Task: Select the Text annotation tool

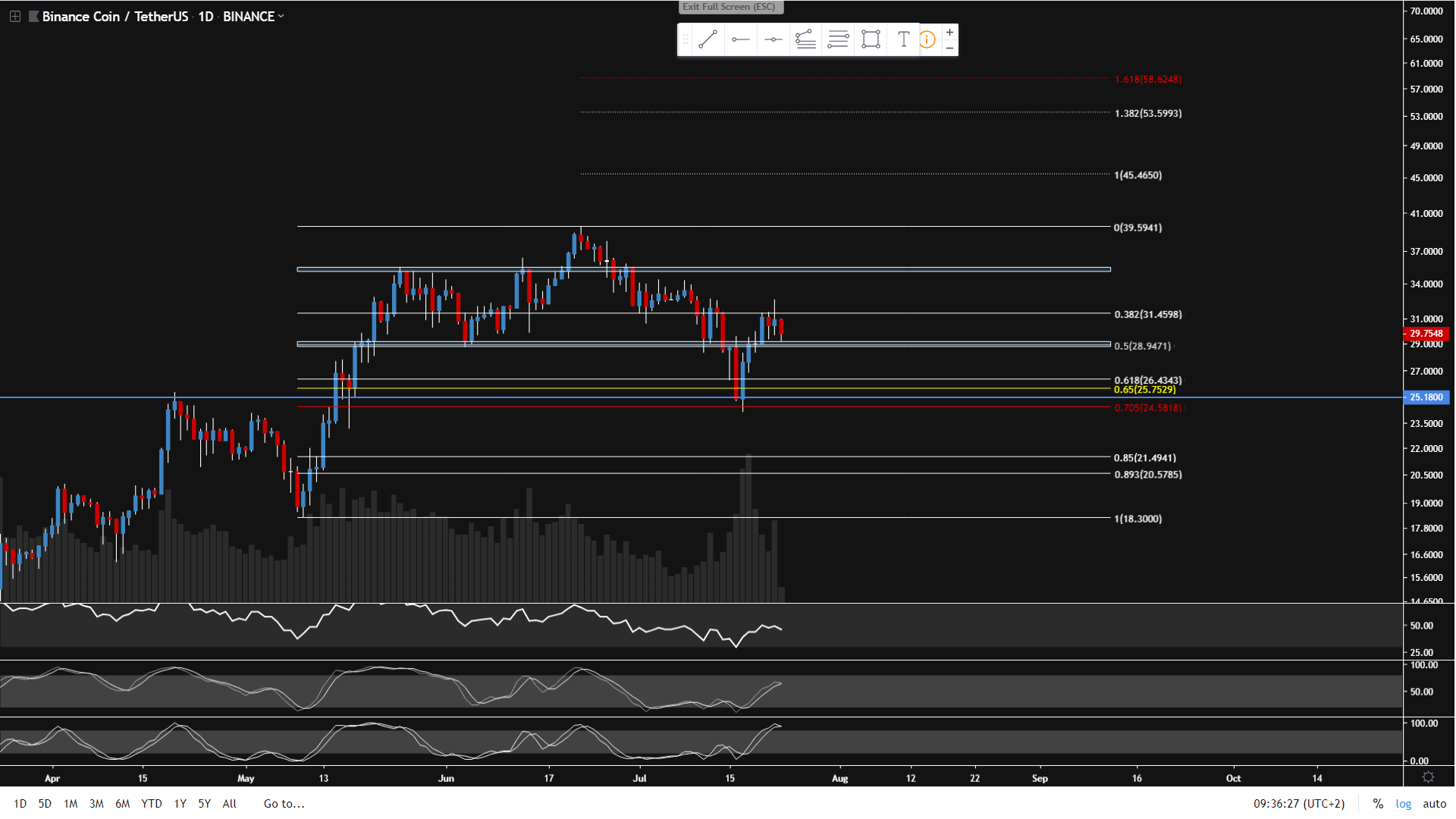Action: (903, 39)
